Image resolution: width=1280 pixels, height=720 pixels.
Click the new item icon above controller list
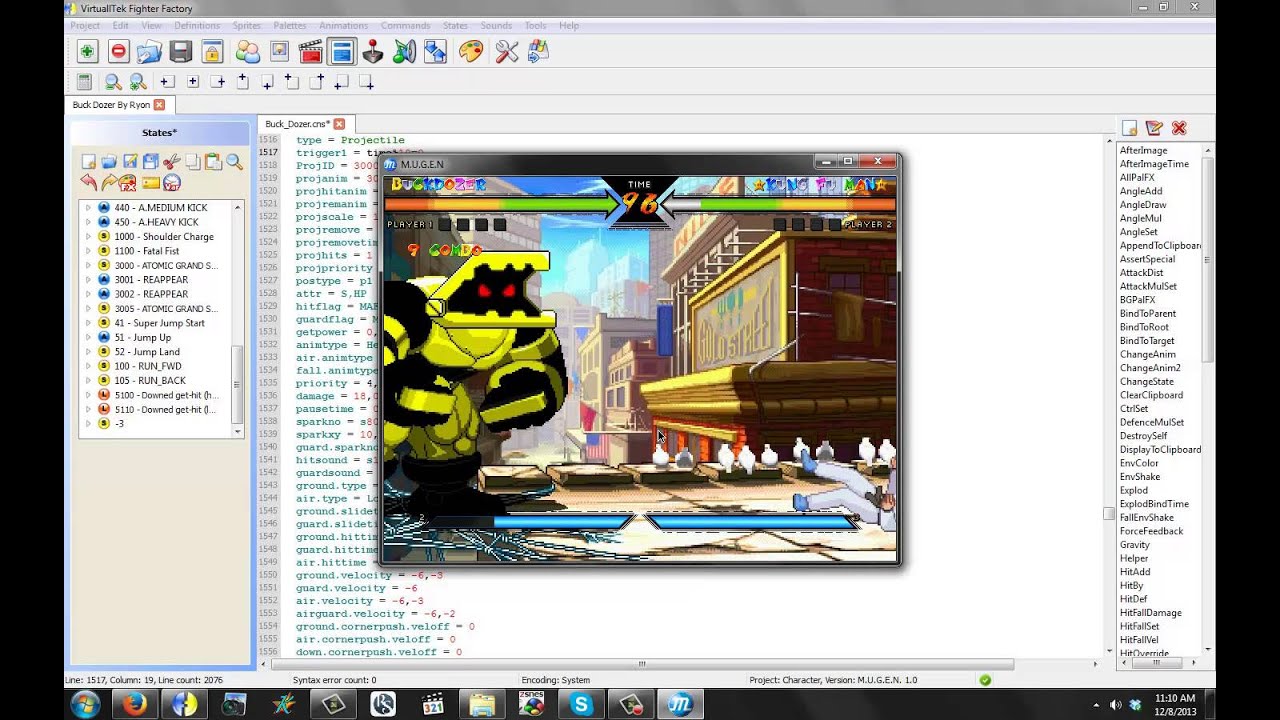point(1129,128)
